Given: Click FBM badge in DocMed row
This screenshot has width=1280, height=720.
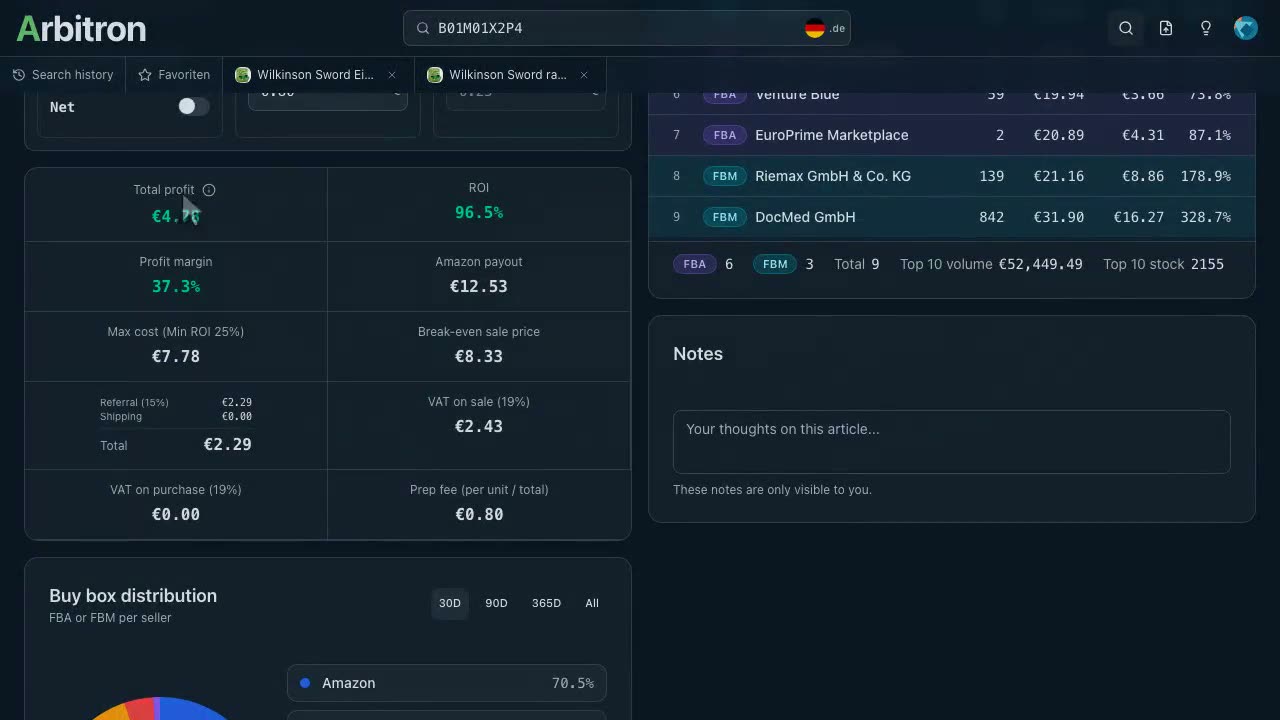Looking at the screenshot, I should click(x=724, y=217).
